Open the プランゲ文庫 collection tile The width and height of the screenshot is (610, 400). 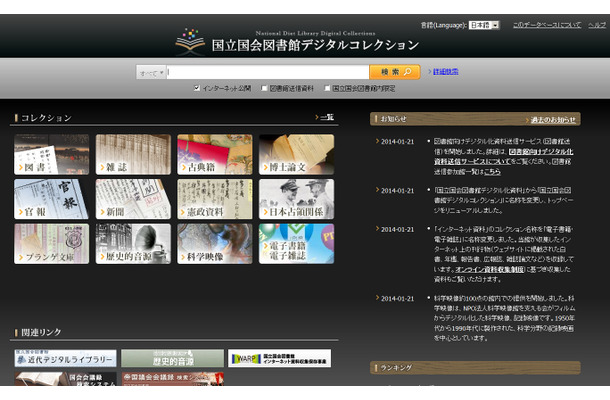pyautogui.click(x=51, y=244)
